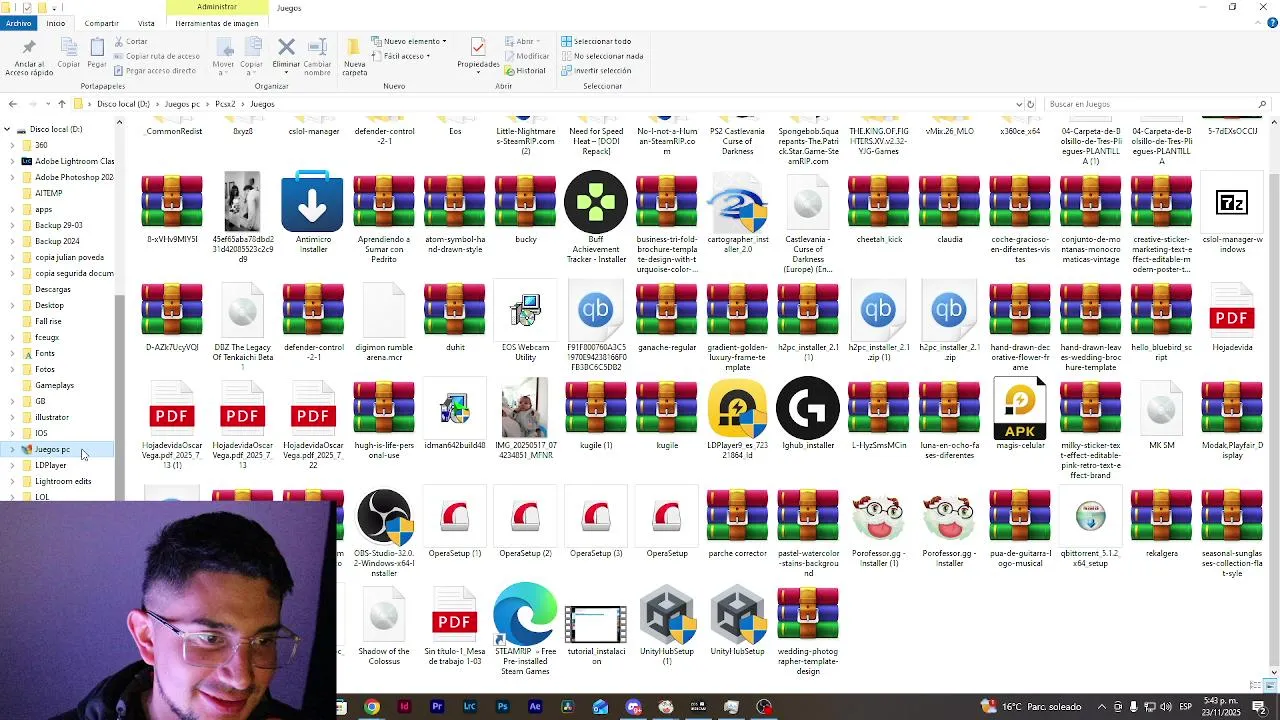Open the Archivo menu tab

[18, 23]
